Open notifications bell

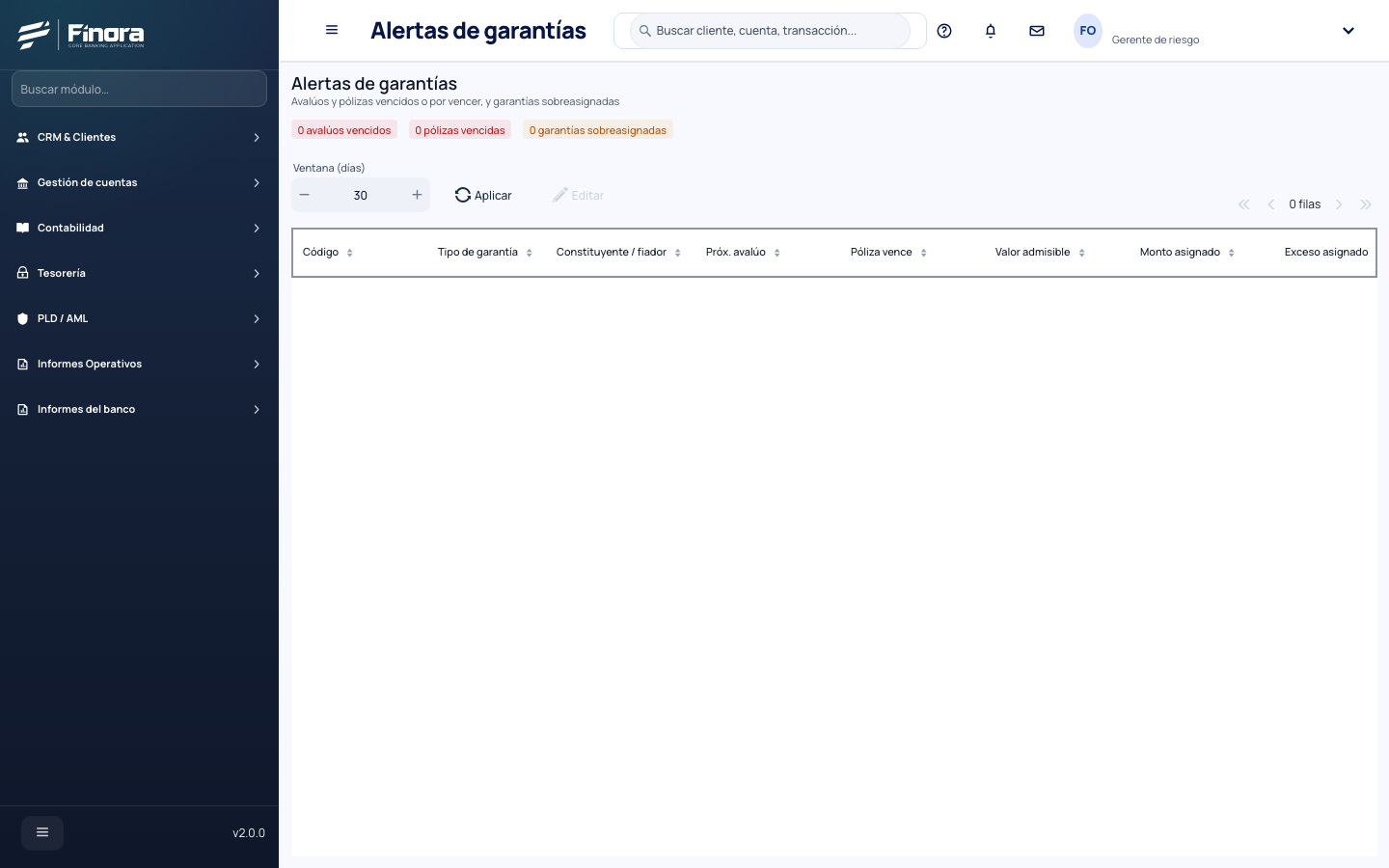[x=991, y=31]
